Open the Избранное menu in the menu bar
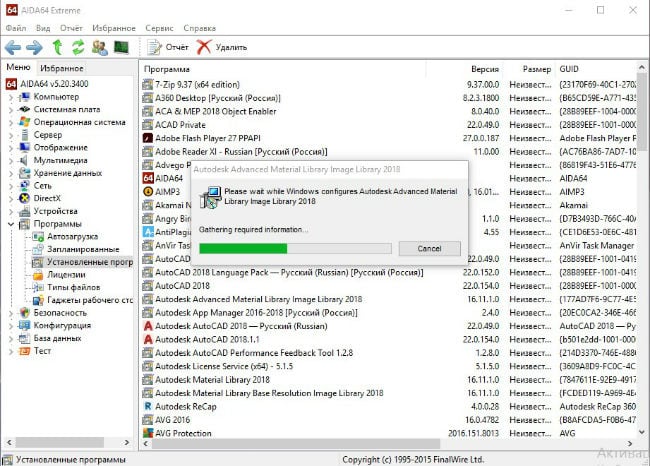Image resolution: width=650 pixels, height=466 pixels. click(114, 28)
